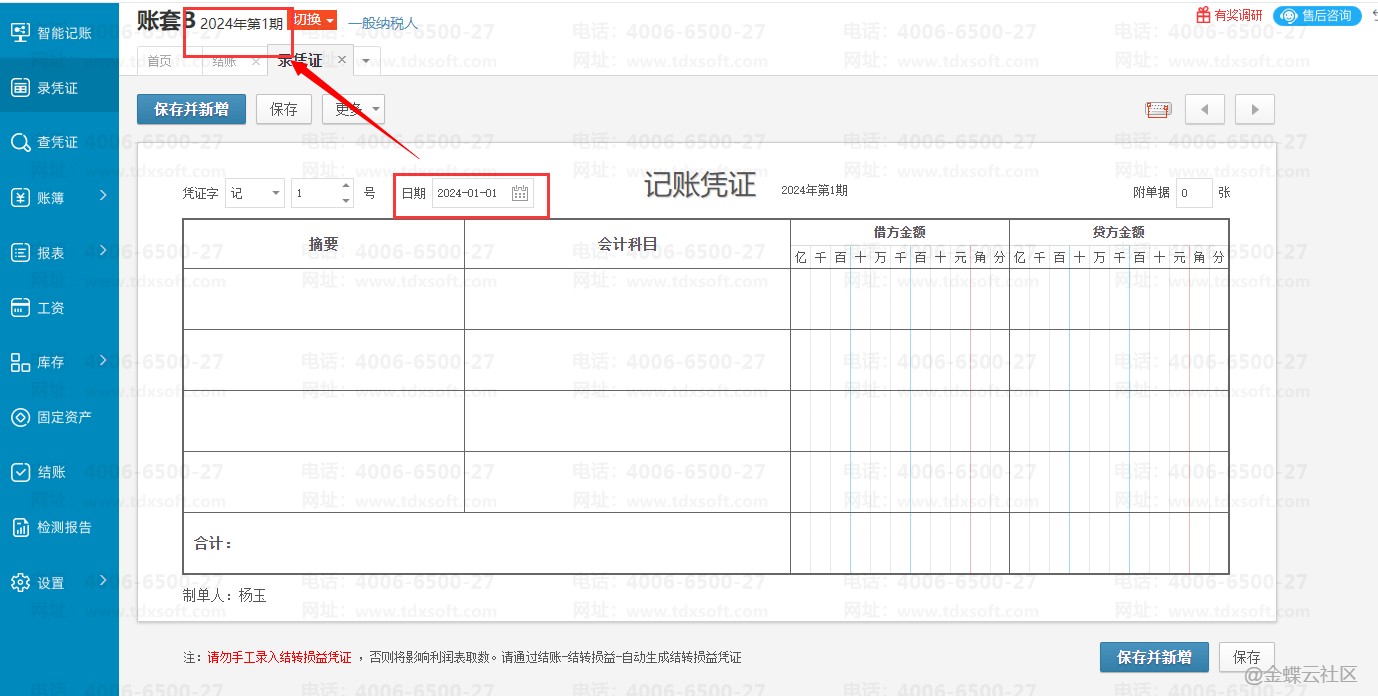Screen dimensions: 1378x696
Task: Close the 录凭证 tab
Action: [342, 60]
